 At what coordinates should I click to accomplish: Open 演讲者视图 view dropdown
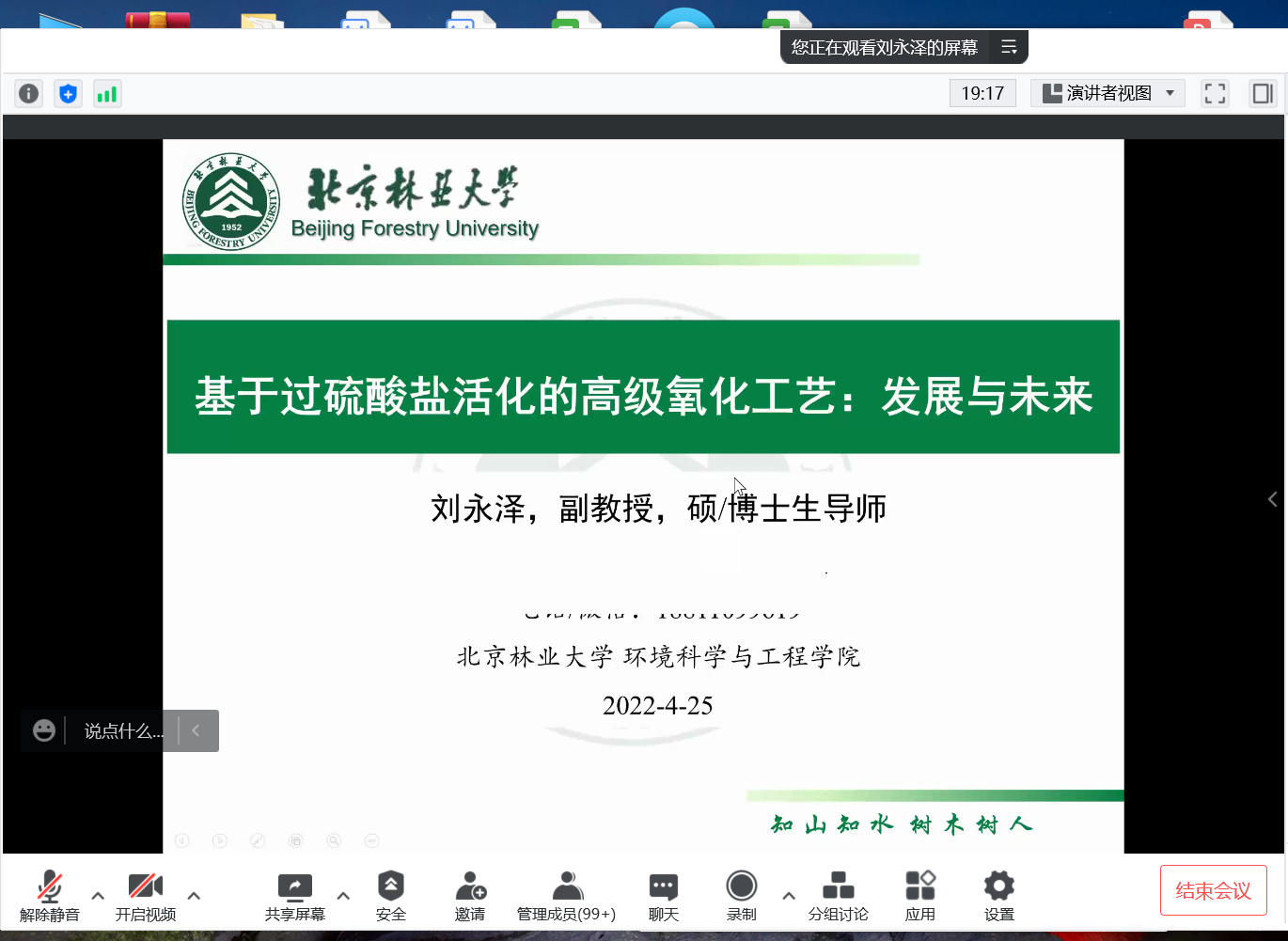(x=1107, y=93)
